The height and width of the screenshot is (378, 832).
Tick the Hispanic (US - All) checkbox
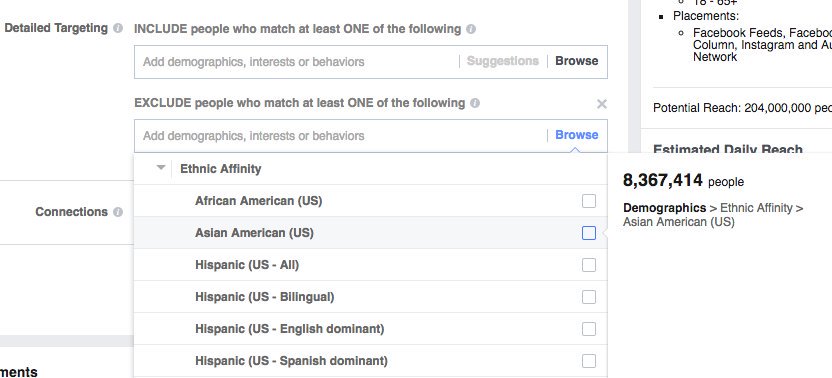[x=588, y=265]
